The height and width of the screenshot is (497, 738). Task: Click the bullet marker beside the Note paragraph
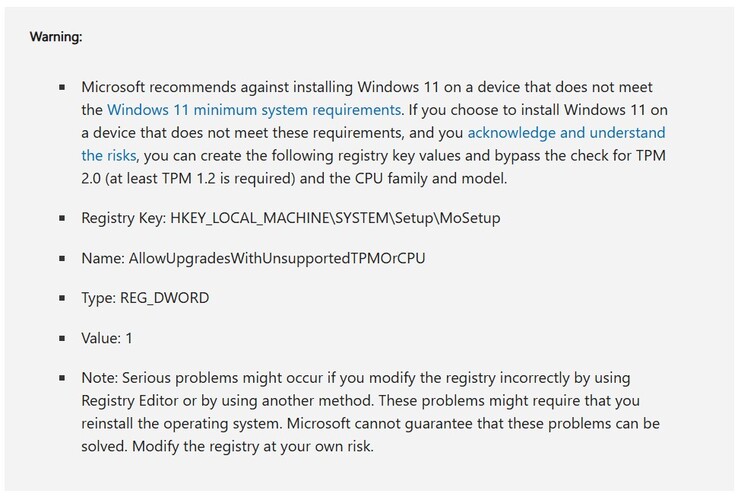click(x=62, y=379)
